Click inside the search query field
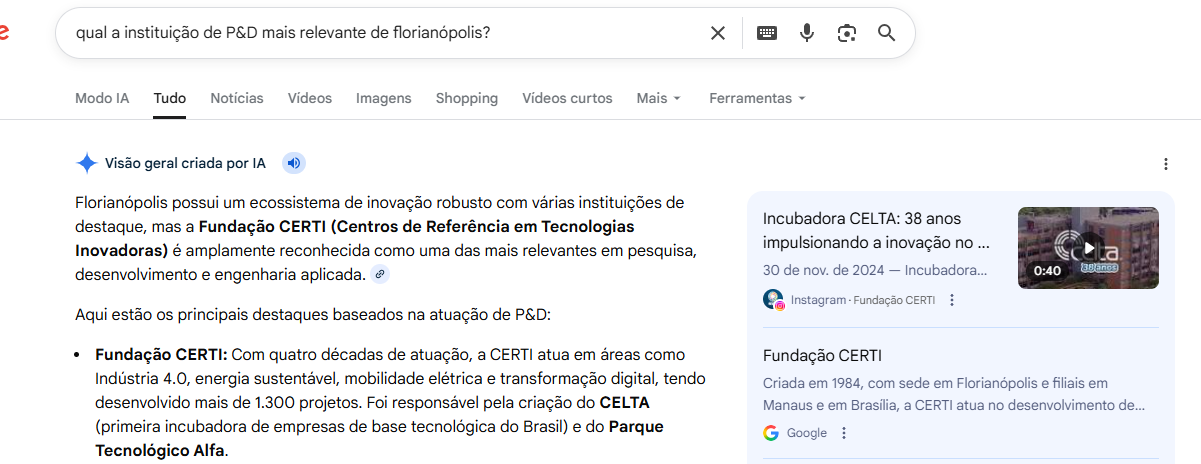This screenshot has height=464, width=1201. [380, 33]
